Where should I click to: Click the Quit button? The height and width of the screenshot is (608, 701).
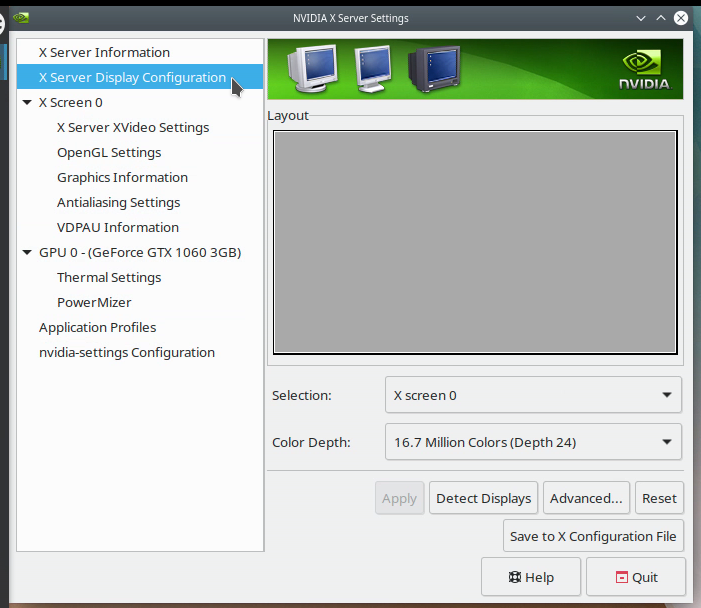636,577
